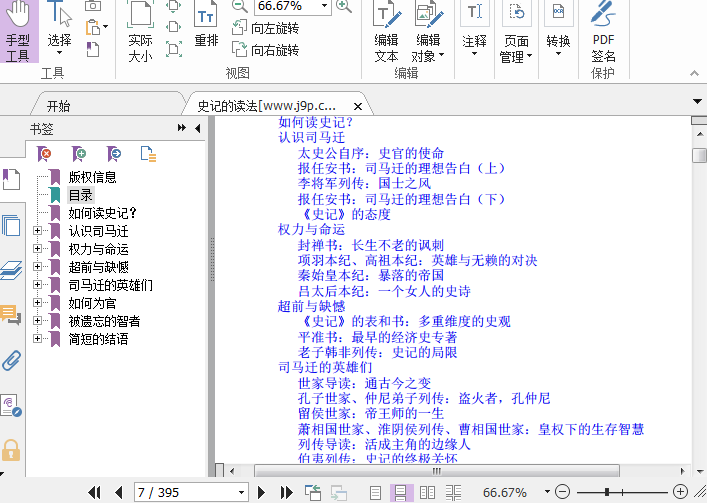Open the Page Thumbnails sidebar icon

pos(11,225)
